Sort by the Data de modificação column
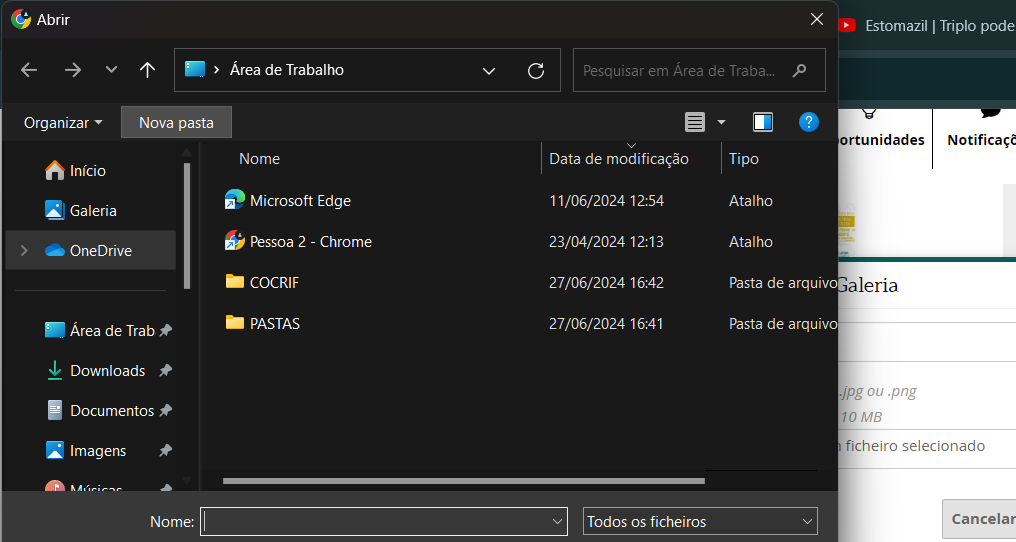This screenshot has height=542, width=1016. (x=619, y=159)
